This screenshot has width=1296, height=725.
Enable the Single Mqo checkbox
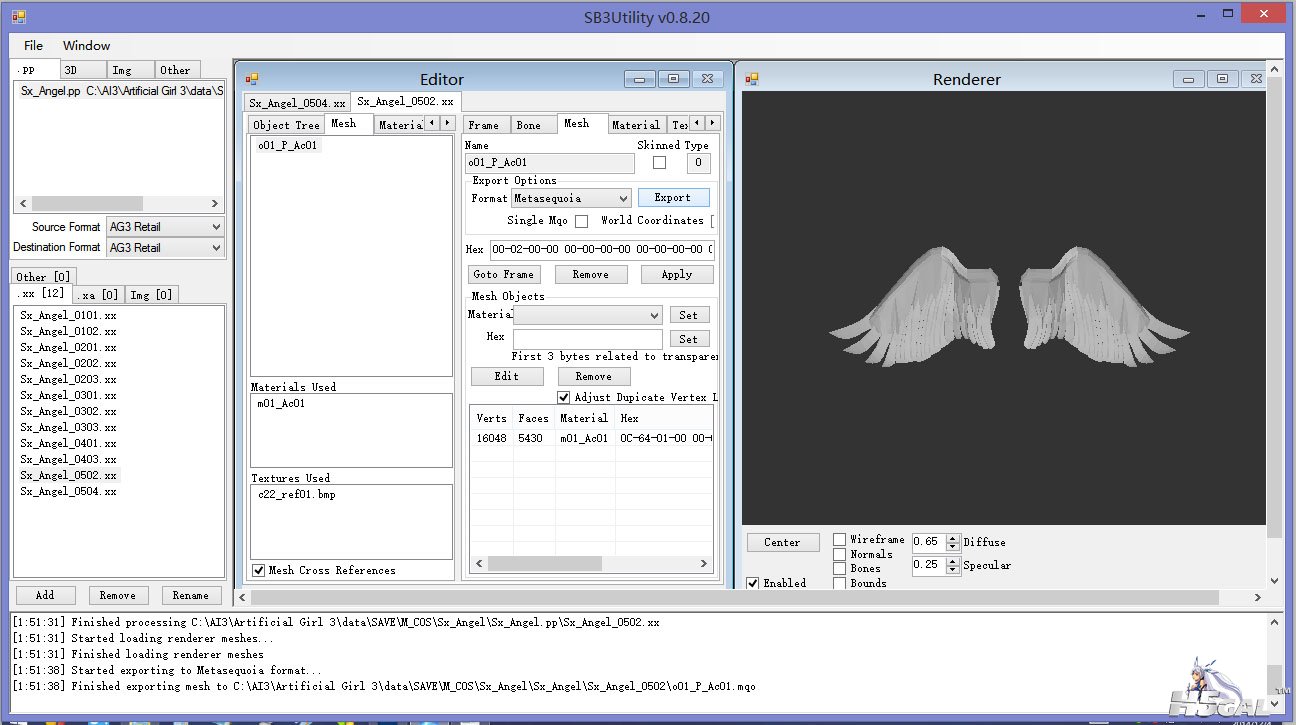pos(581,221)
